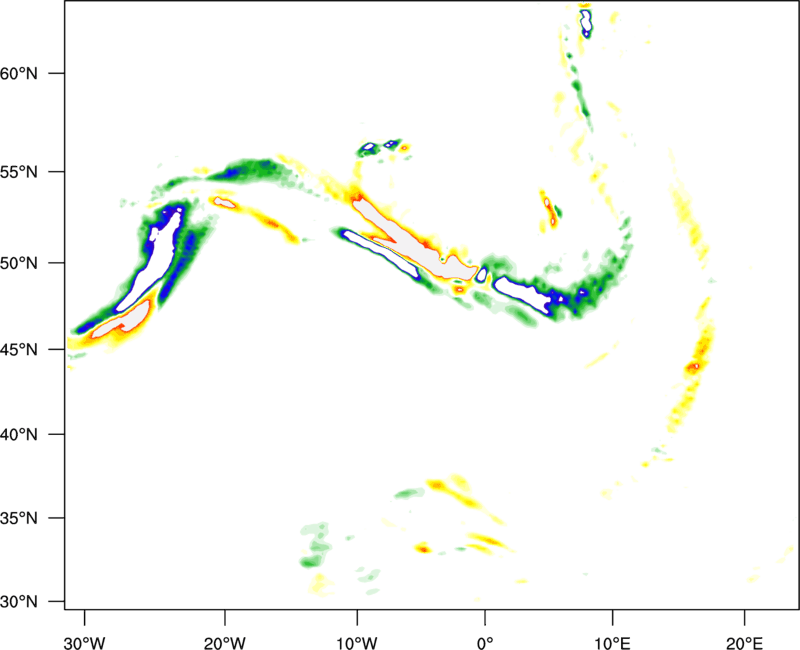The height and width of the screenshot is (650, 800).
Task: Click the 55°N latitude label
Action: [19, 172]
